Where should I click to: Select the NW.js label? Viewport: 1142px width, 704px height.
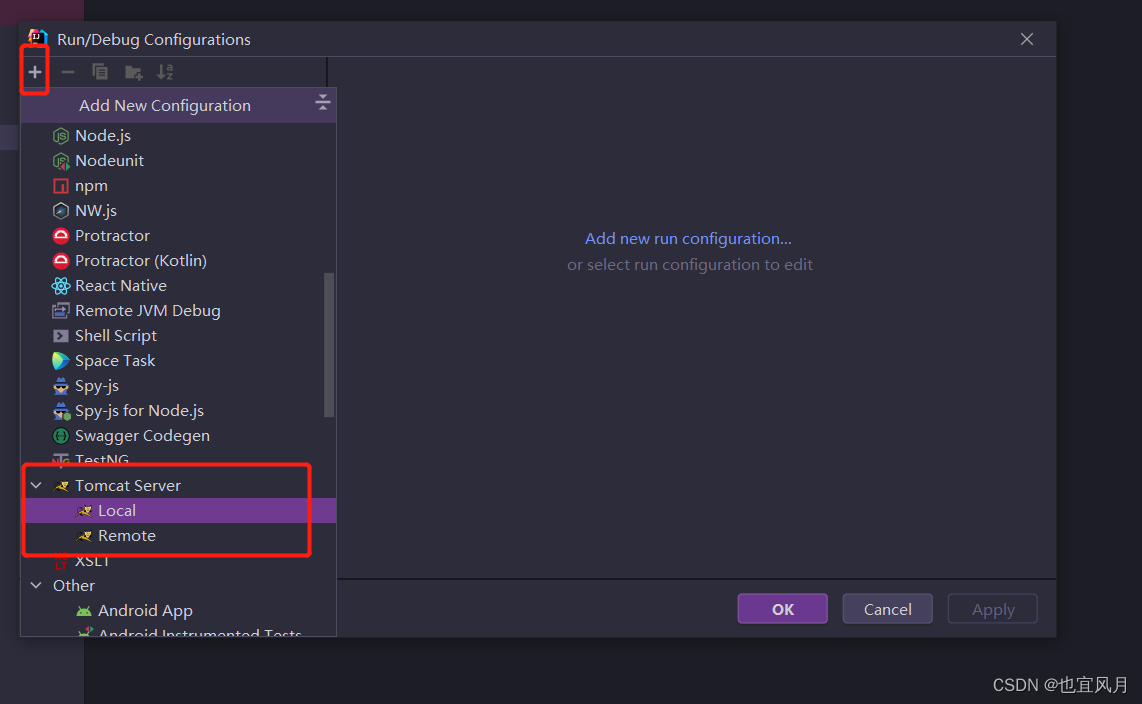point(96,211)
